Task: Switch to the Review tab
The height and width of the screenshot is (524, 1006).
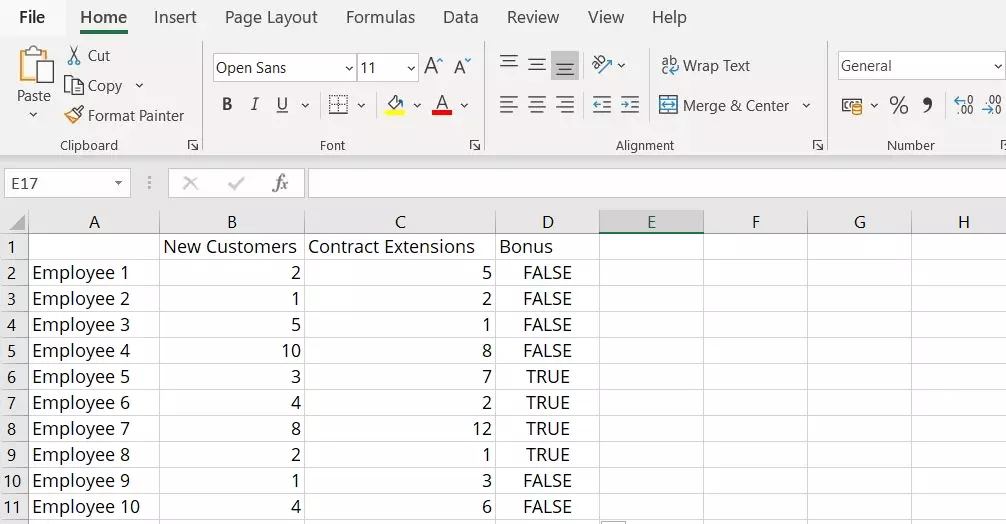Action: tap(533, 17)
